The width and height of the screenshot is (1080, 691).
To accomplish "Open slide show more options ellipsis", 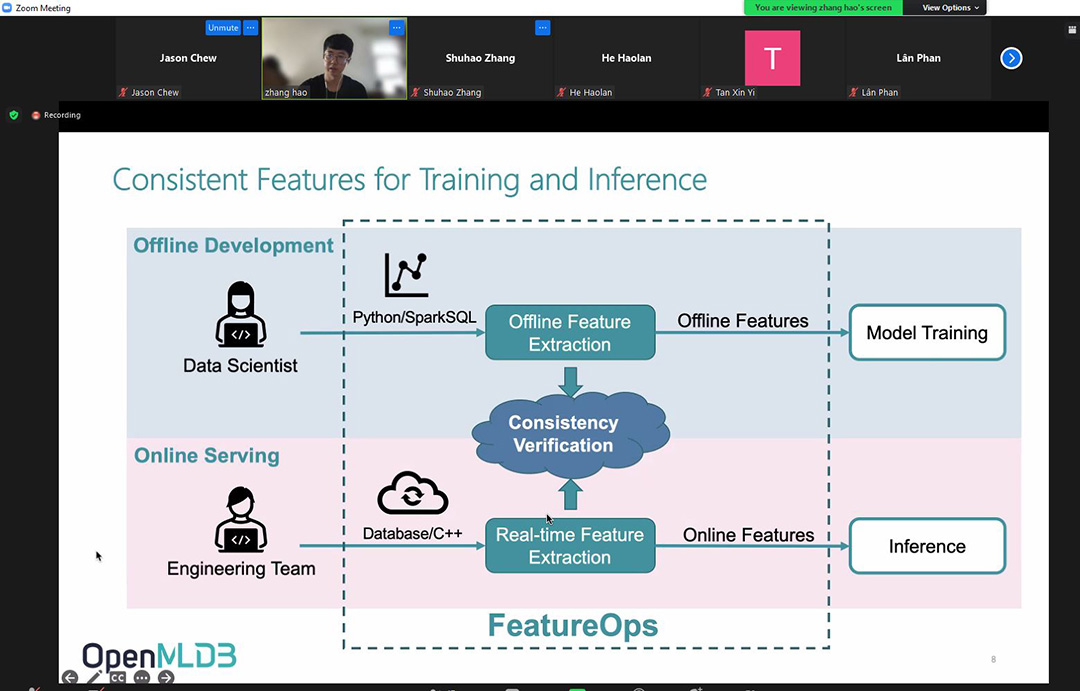I will tap(142, 678).
